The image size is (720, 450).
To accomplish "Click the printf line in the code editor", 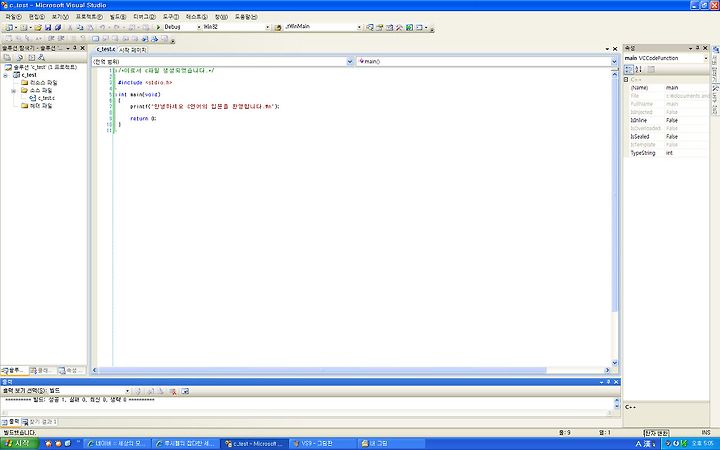I will 204,107.
